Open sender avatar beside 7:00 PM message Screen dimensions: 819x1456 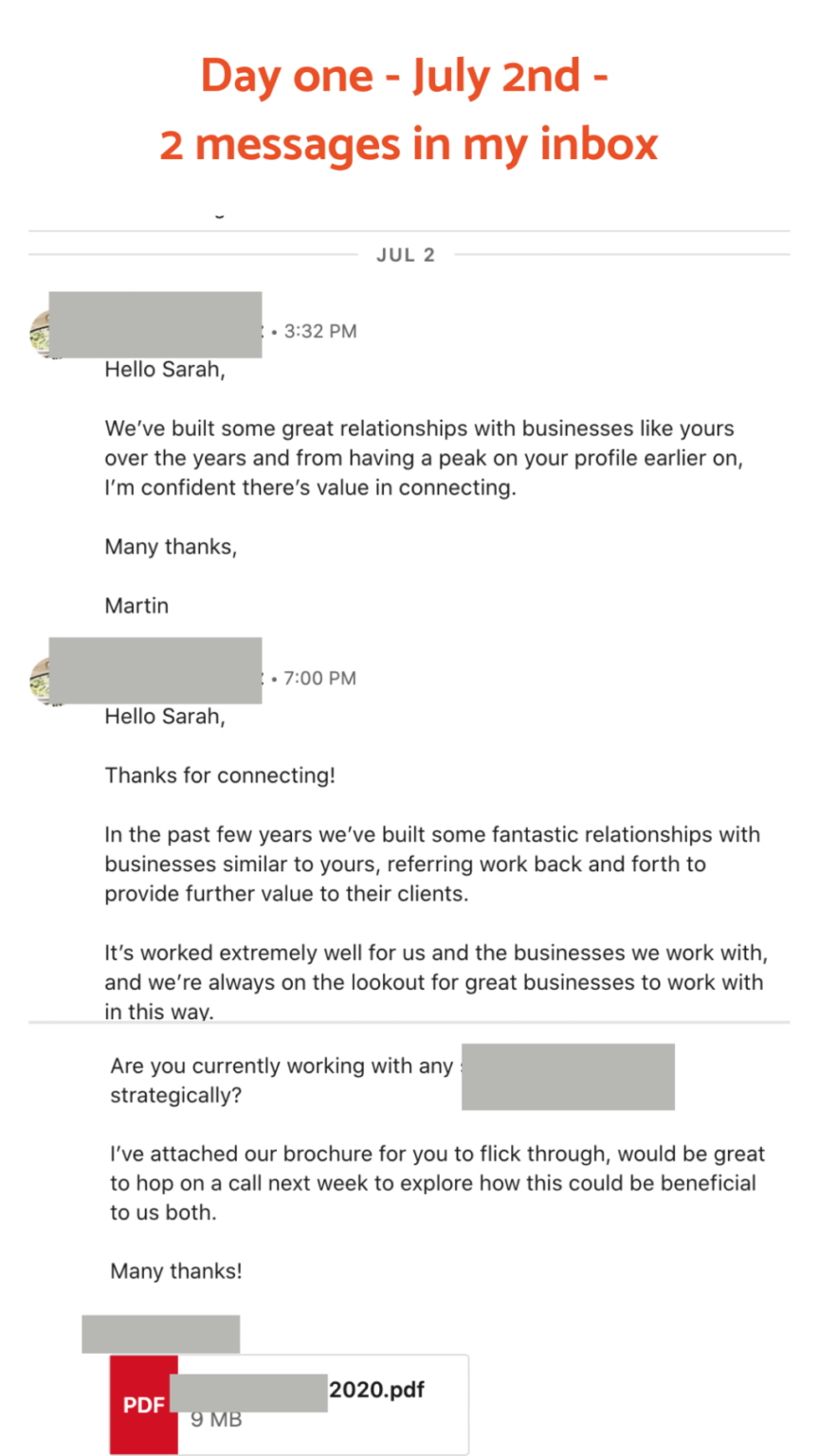[x=40, y=680]
